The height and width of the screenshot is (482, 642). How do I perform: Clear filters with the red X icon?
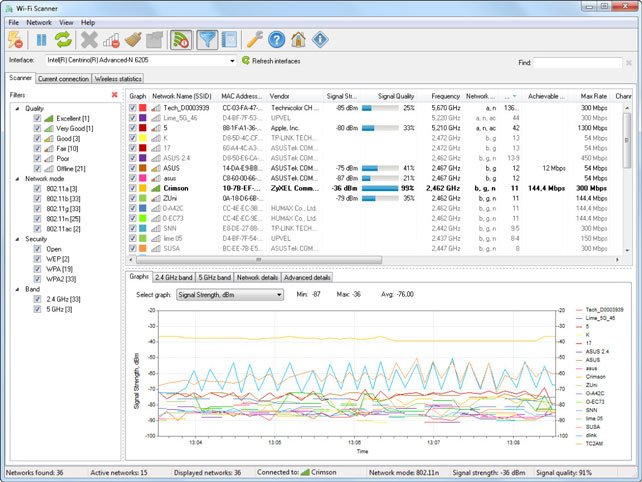pyautogui.click(x=115, y=95)
